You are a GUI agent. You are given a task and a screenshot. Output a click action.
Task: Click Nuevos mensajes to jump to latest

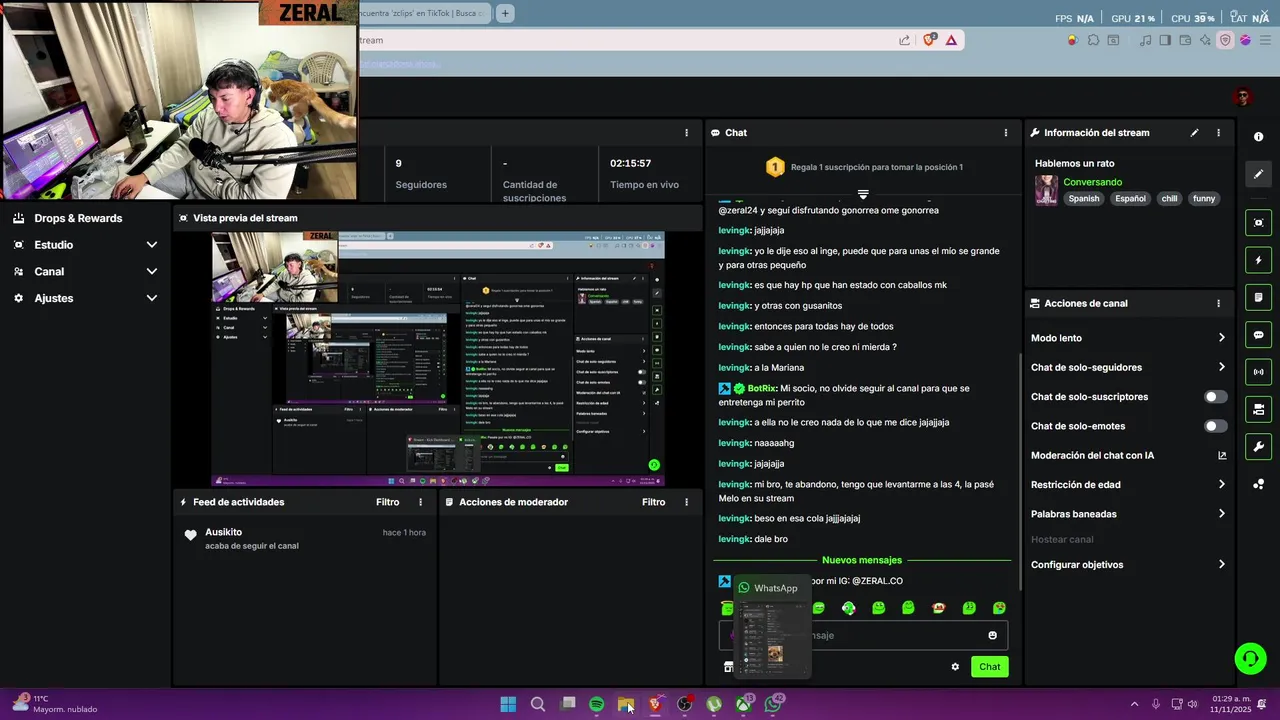click(861, 560)
